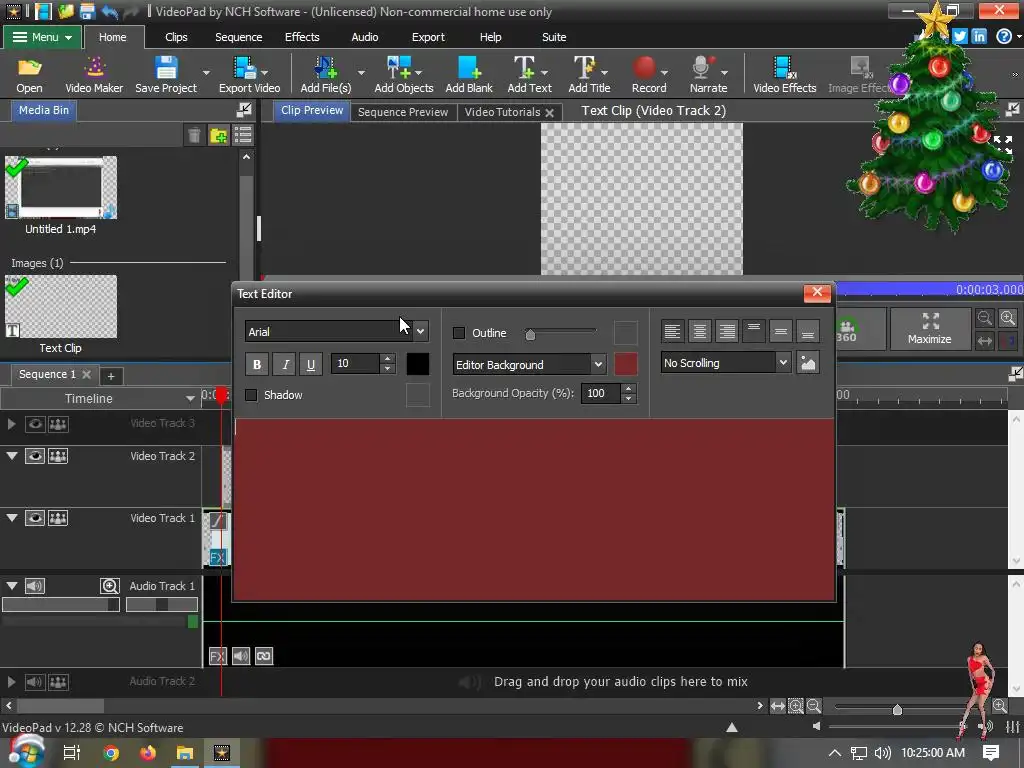Hide Video Track 3 with its eye icon
Viewport: 1024px width, 768px height.
point(35,424)
